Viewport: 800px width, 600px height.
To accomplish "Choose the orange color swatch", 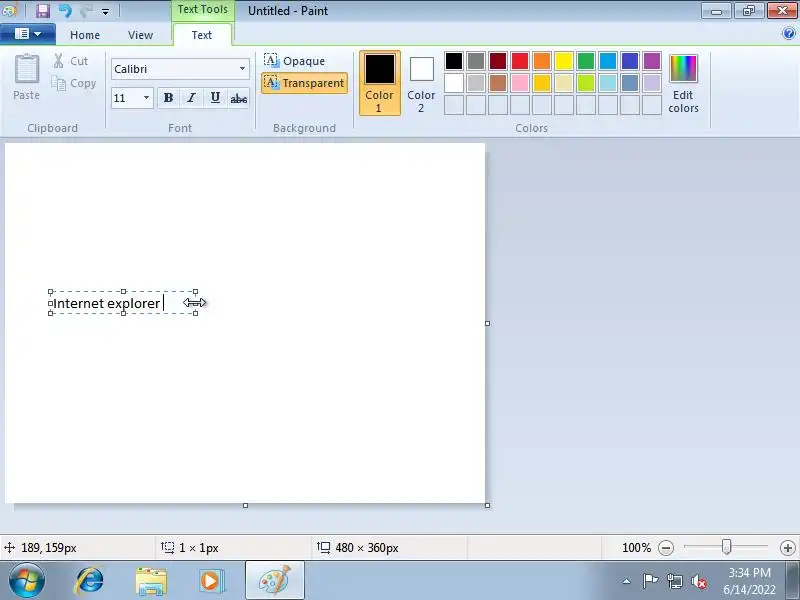I will click(542, 61).
